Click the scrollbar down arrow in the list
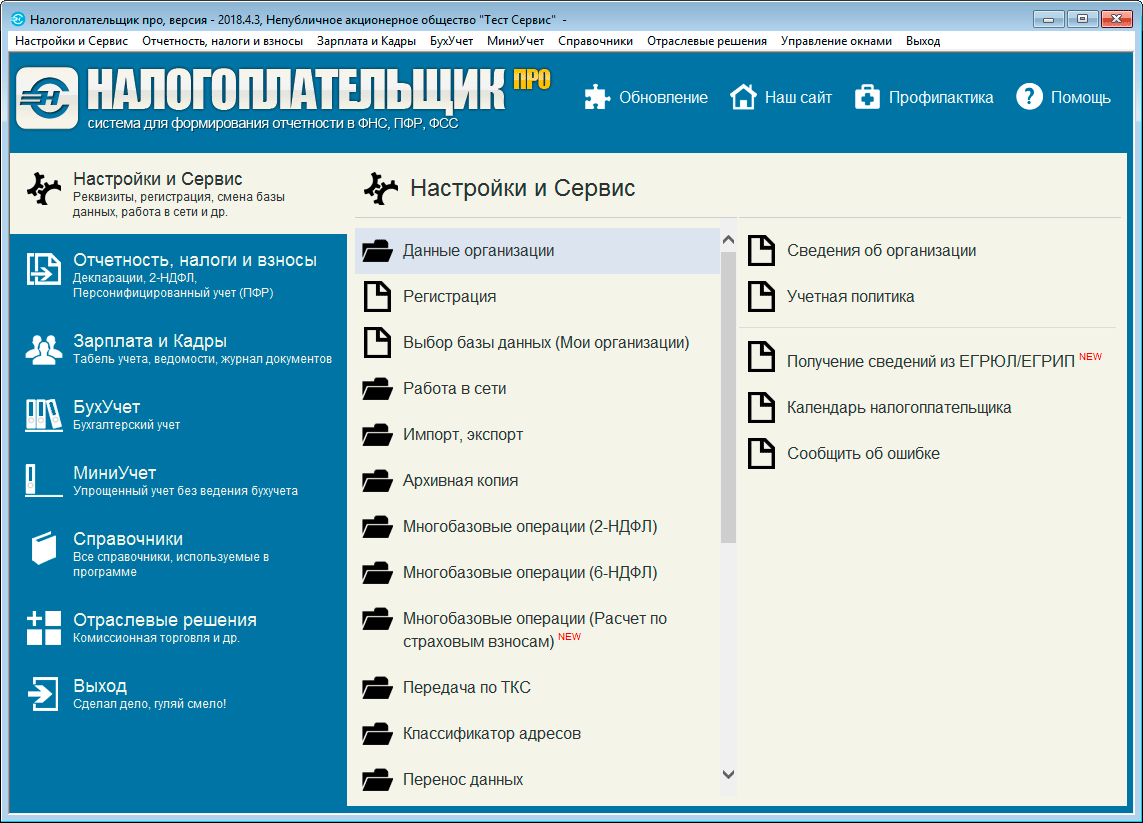The width and height of the screenshot is (1143, 823). click(x=728, y=774)
